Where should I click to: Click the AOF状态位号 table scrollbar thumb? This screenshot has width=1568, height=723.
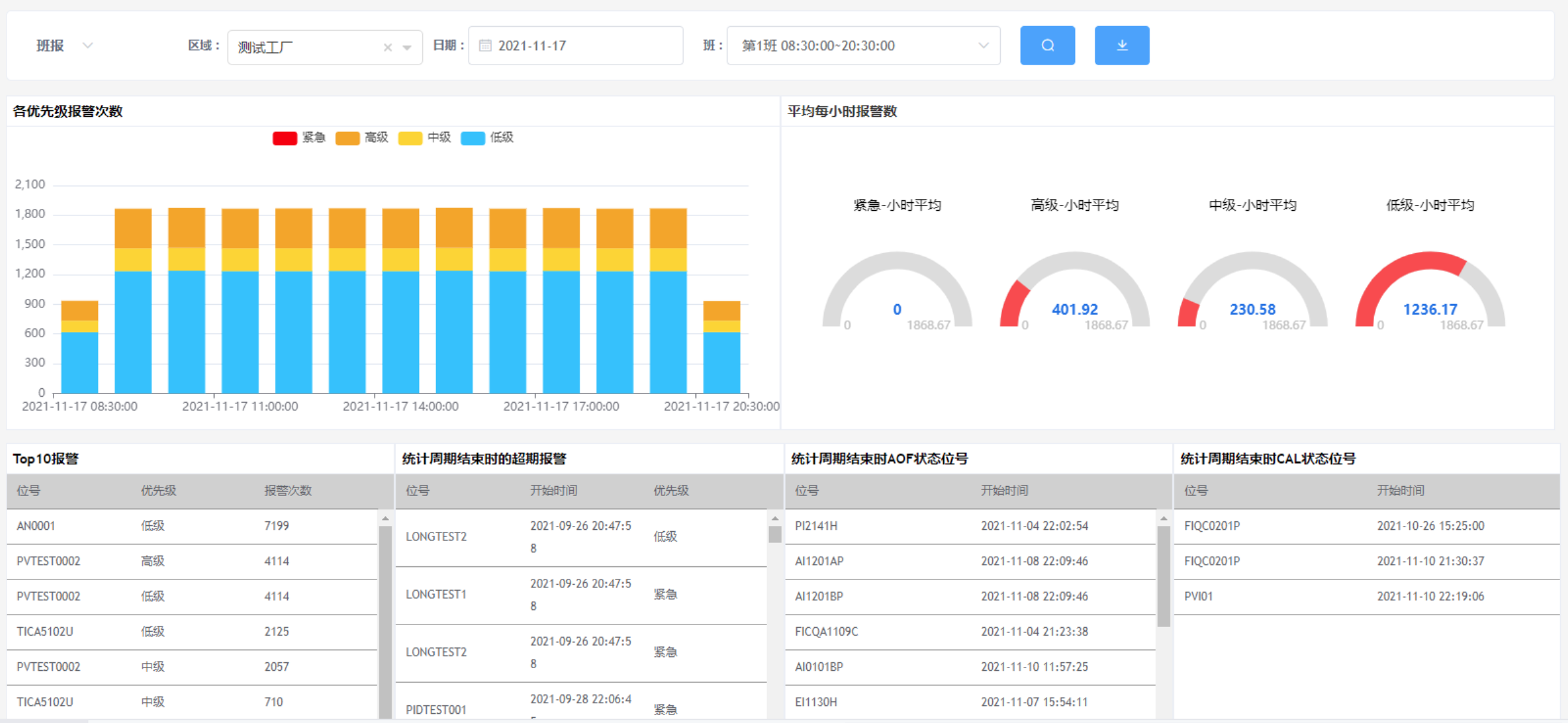click(x=1163, y=576)
